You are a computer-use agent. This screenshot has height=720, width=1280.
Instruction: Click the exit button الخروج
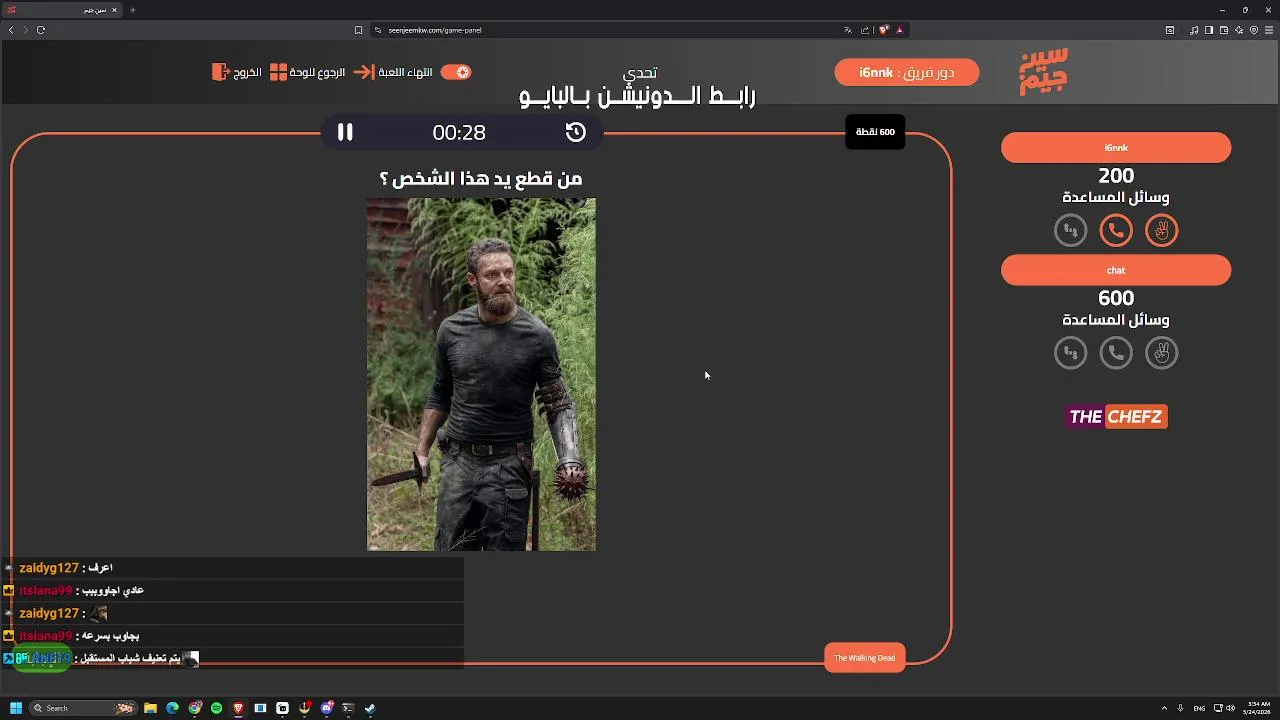tap(237, 72)
